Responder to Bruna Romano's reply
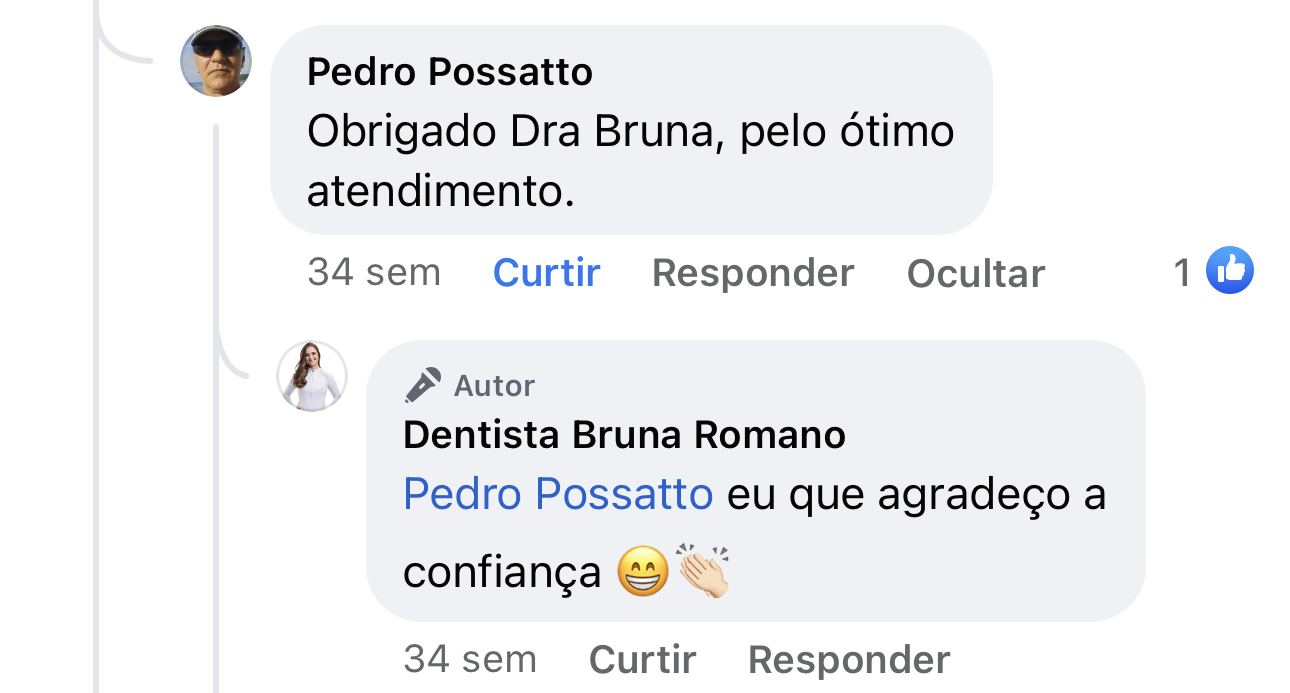The width and height of the screenshot is (1290, 693). click(848, 658)
